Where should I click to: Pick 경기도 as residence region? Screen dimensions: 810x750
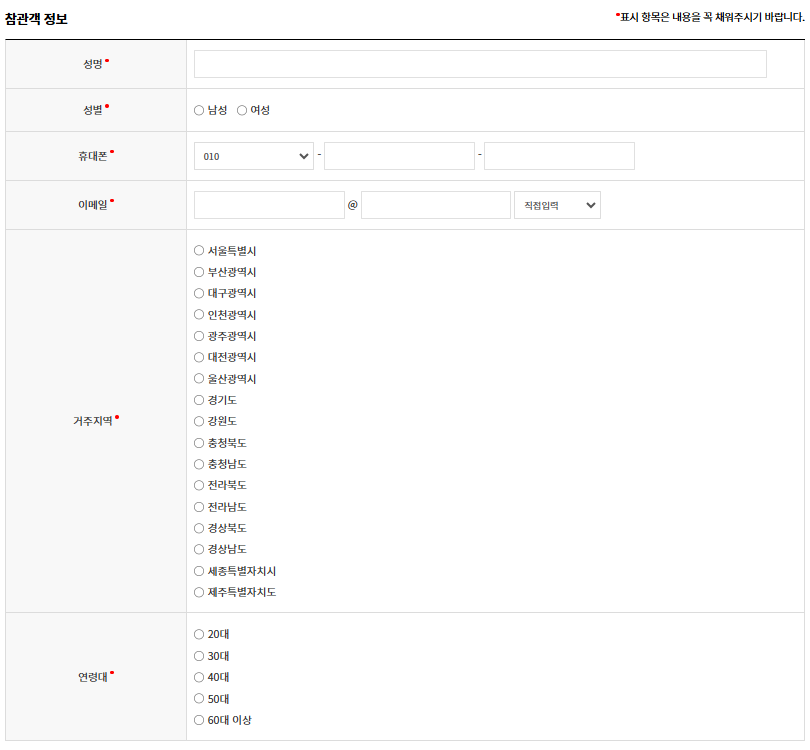pyautogui.click(x=199, y=399)
